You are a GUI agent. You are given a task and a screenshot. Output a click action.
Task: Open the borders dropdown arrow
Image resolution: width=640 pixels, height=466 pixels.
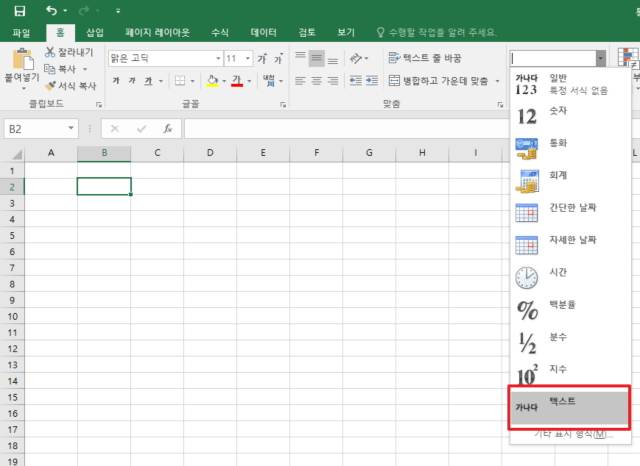[x=192, y=81]
